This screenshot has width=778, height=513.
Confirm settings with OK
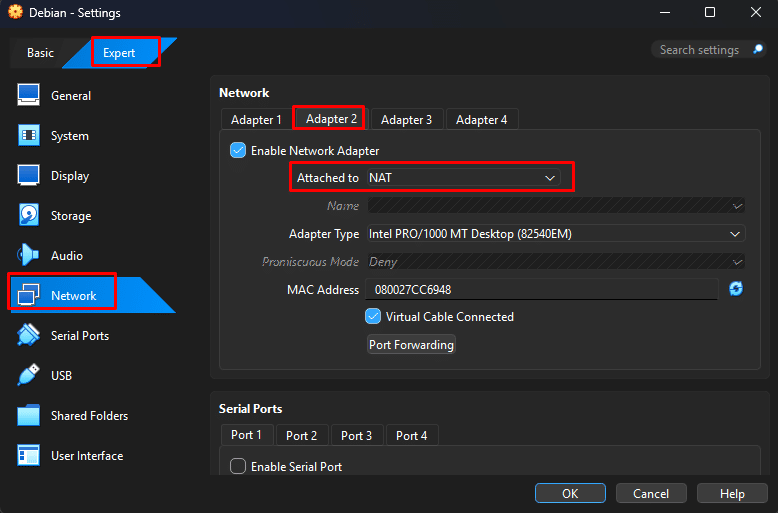click(570, 493)
